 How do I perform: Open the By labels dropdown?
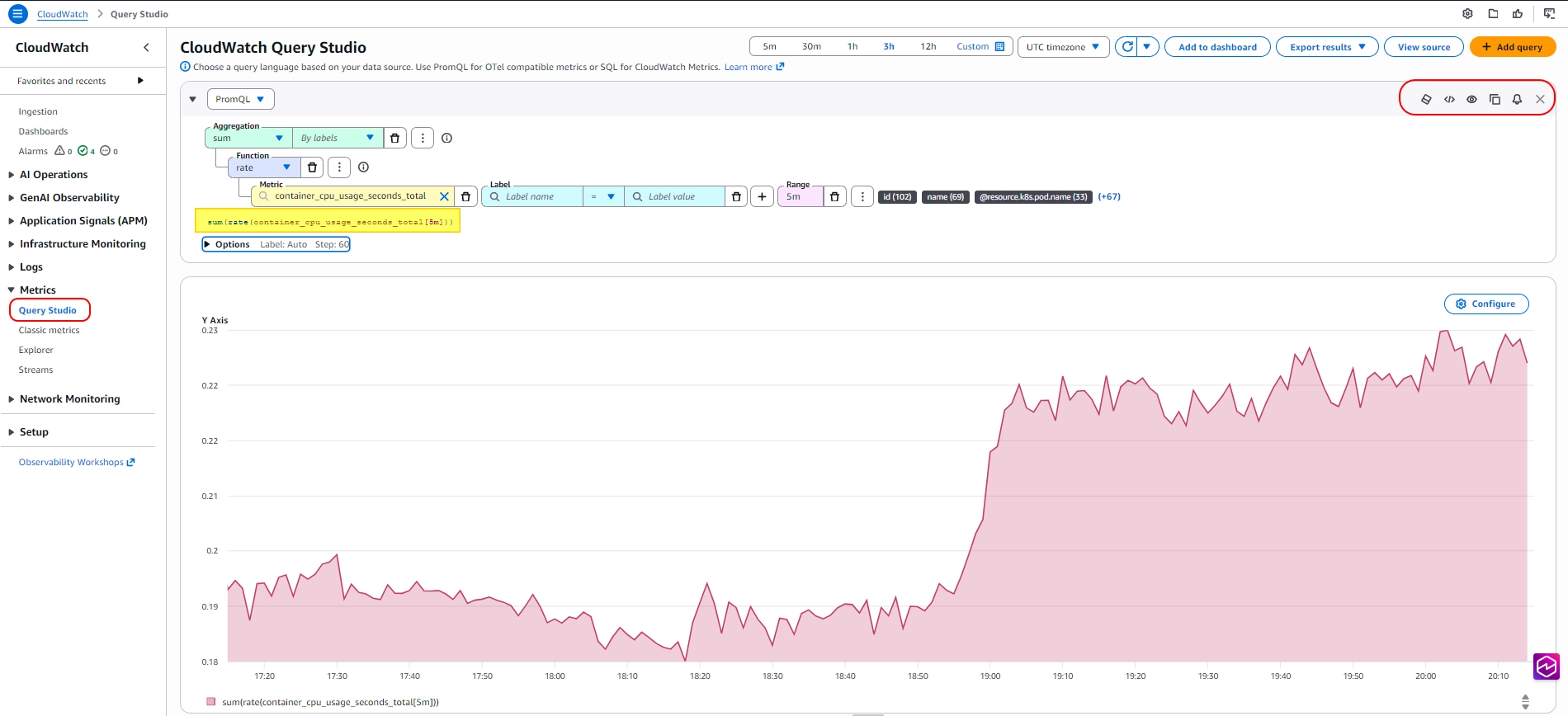point(338,139)
